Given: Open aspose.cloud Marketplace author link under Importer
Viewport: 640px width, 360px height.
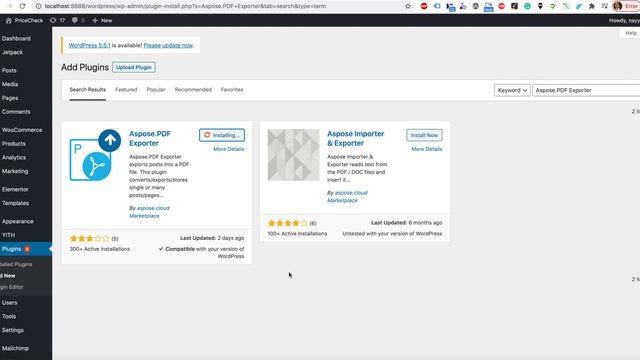Looking at the screenshot, I should (x=347, y=196).
